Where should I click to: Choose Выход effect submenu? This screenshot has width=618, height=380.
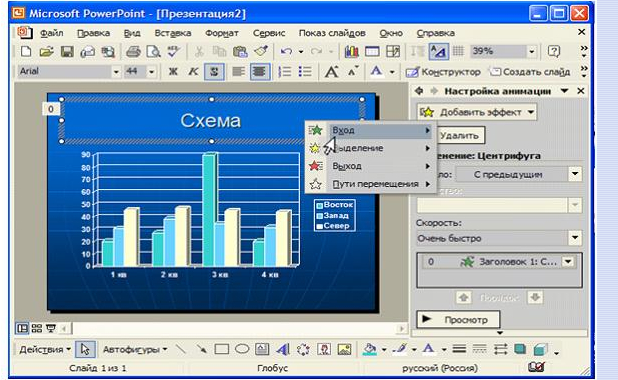click(x=370, y=166)
